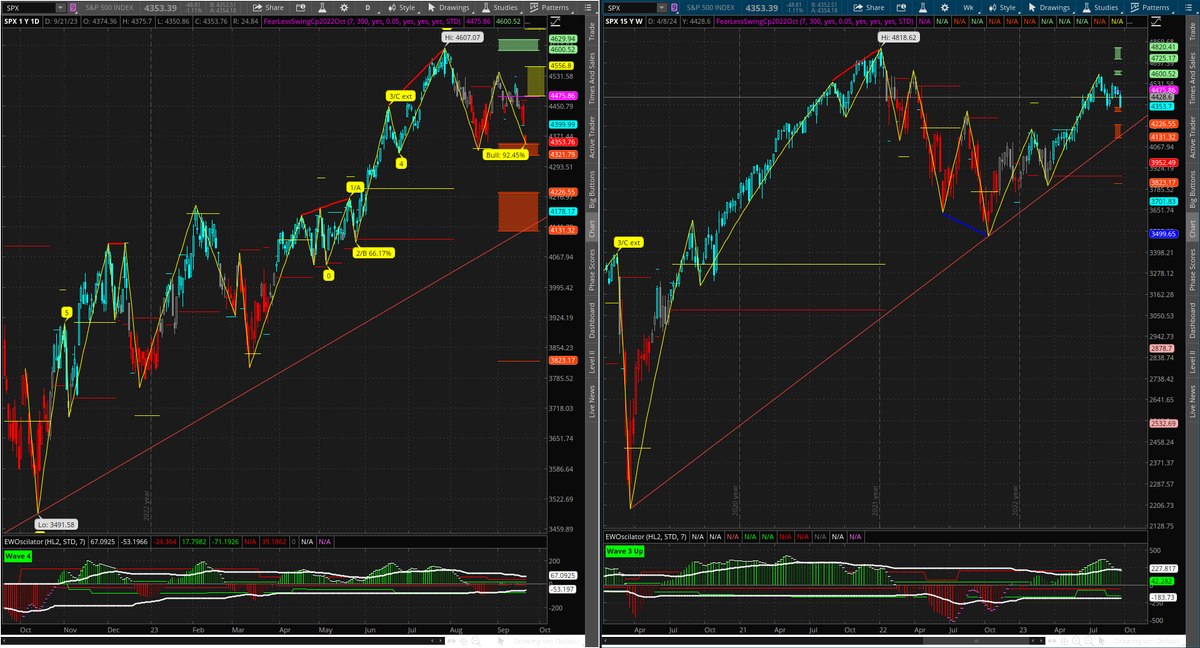Click Bull: 92.45% label on left chart
1200x648 pixels.
click(x=506, y=155)
